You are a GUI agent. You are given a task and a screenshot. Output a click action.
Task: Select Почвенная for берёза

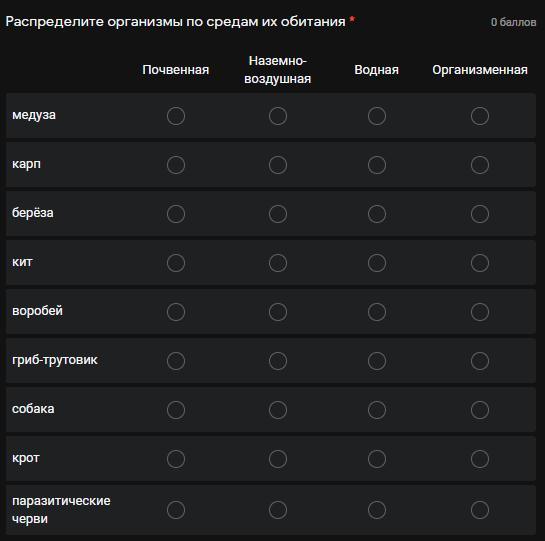pos(176,214)
